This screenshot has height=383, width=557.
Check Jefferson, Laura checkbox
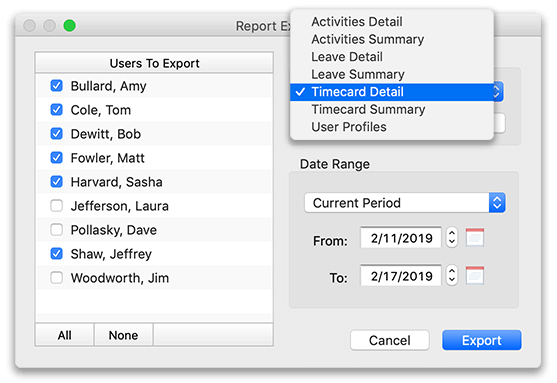click(56, 206)
